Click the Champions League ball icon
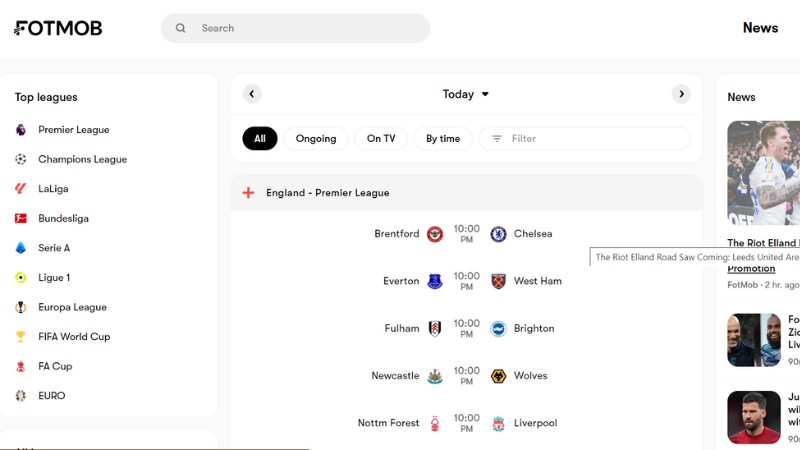Screen dimensions: 800x450 pyautogui.click(x=20, y=159)
